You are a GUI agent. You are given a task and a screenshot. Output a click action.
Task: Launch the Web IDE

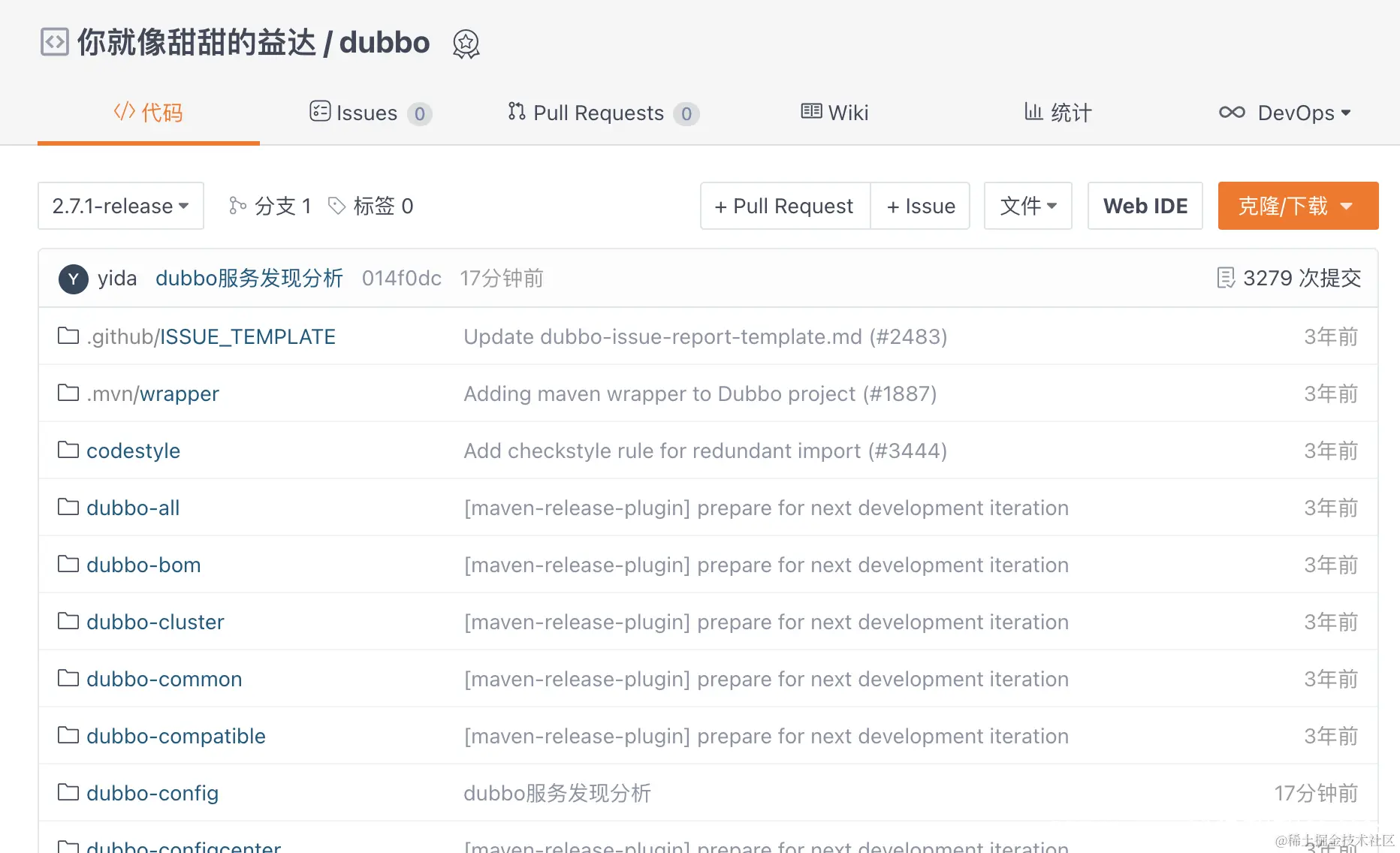click(1145, 206)
